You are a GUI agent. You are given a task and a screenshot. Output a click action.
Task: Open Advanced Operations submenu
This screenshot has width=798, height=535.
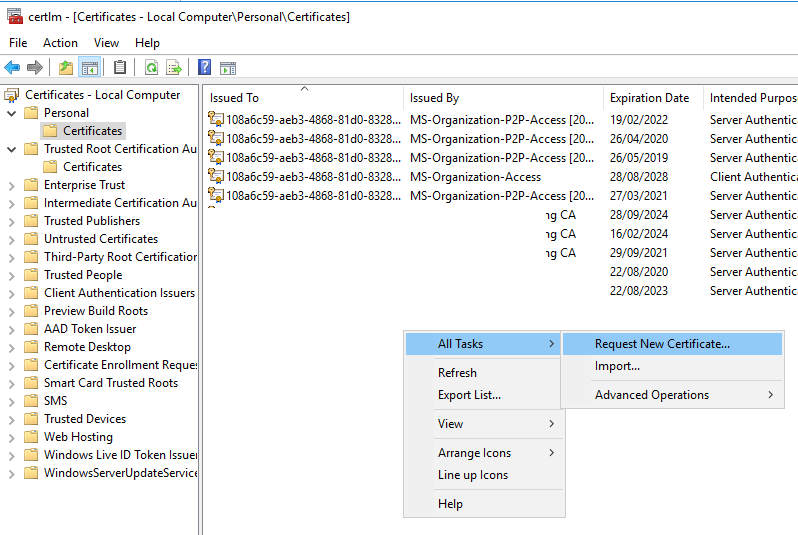(x=672, y=395)
